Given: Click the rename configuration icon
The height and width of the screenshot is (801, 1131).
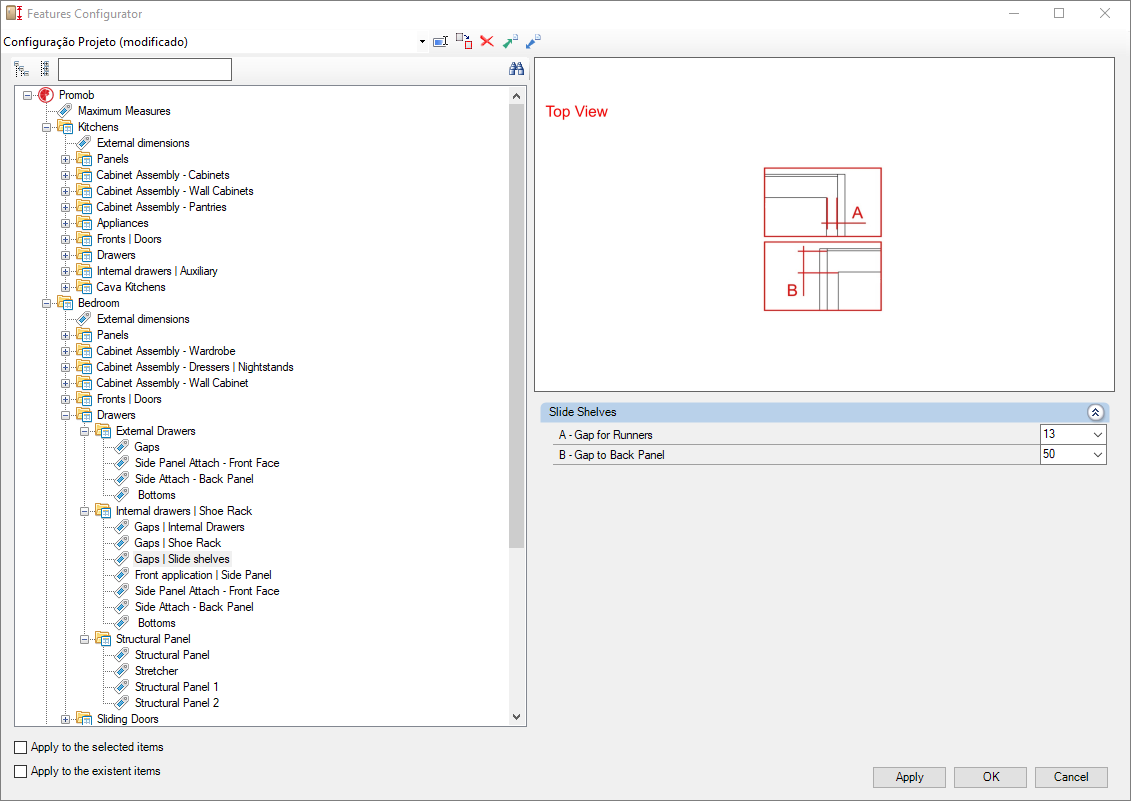Looking at the screenshot, I should pos(440,42).
